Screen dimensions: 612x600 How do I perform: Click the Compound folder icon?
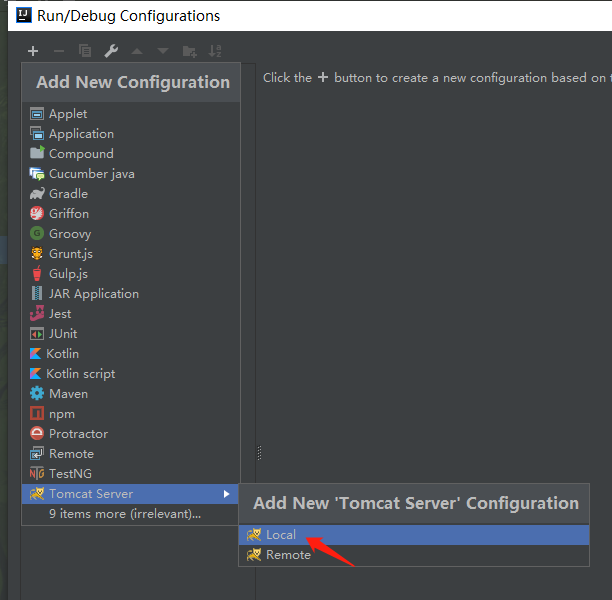point(37,153)
